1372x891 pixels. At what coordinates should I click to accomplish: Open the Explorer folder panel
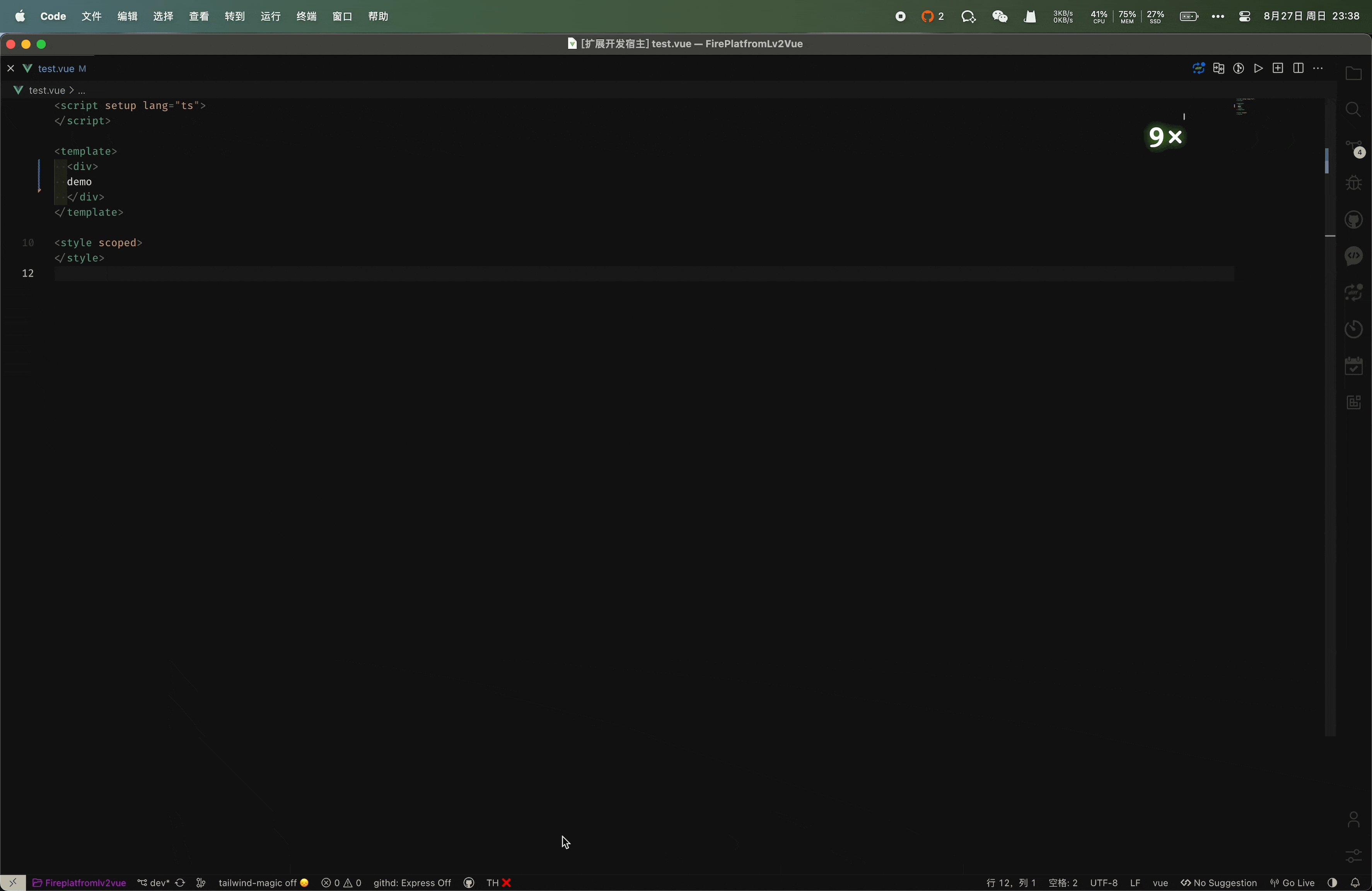tap(1353, 74)
